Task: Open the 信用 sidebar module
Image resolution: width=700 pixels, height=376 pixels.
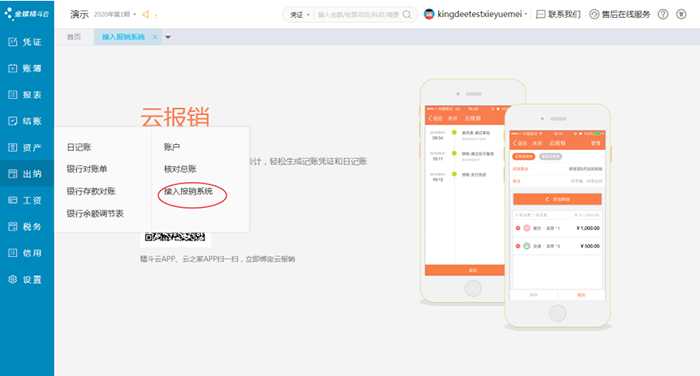Action: point(26,253)
